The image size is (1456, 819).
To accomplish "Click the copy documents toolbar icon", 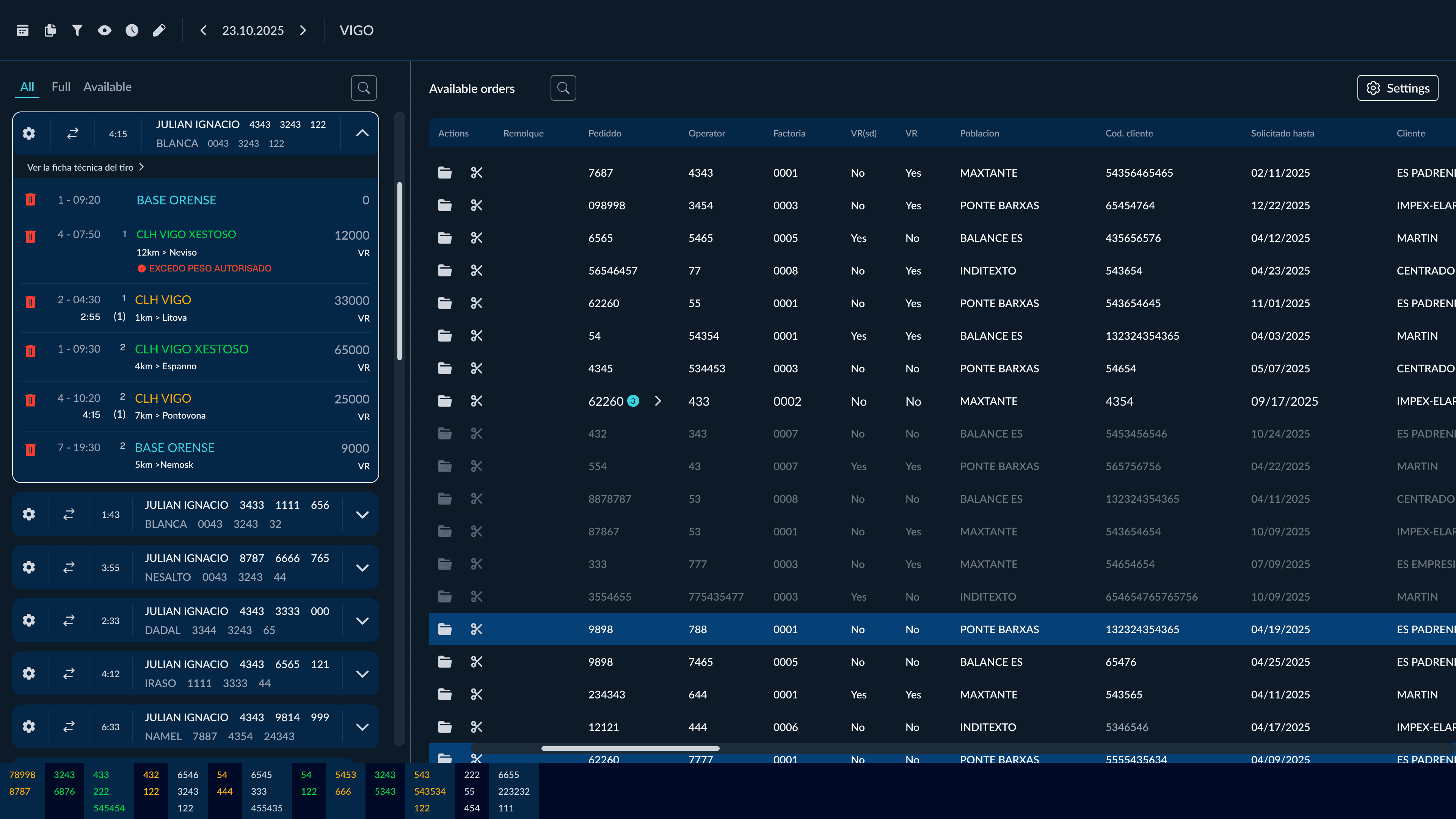I will pos(50,30).
